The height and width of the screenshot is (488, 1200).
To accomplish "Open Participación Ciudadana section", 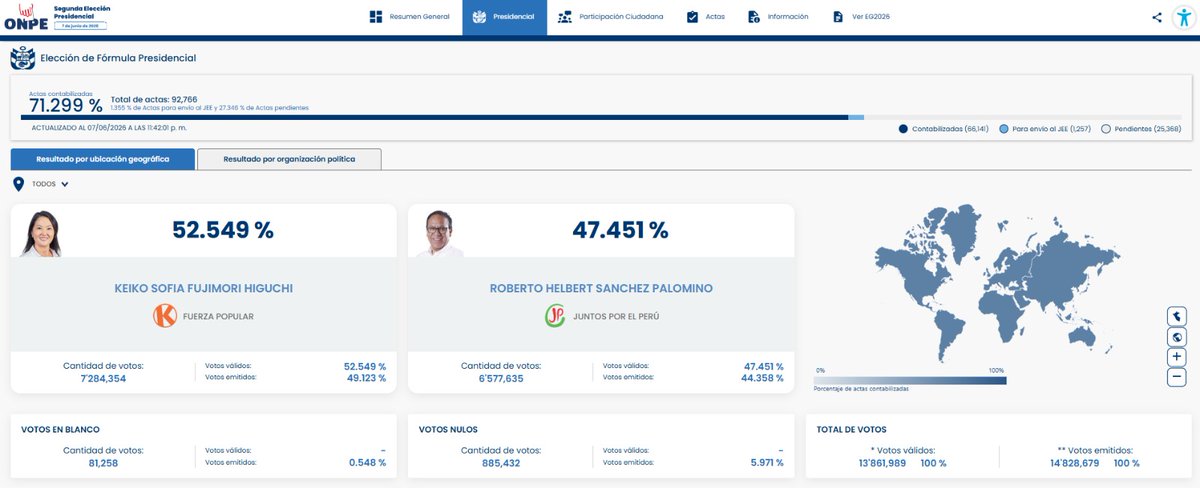I will tap(611, 17).
